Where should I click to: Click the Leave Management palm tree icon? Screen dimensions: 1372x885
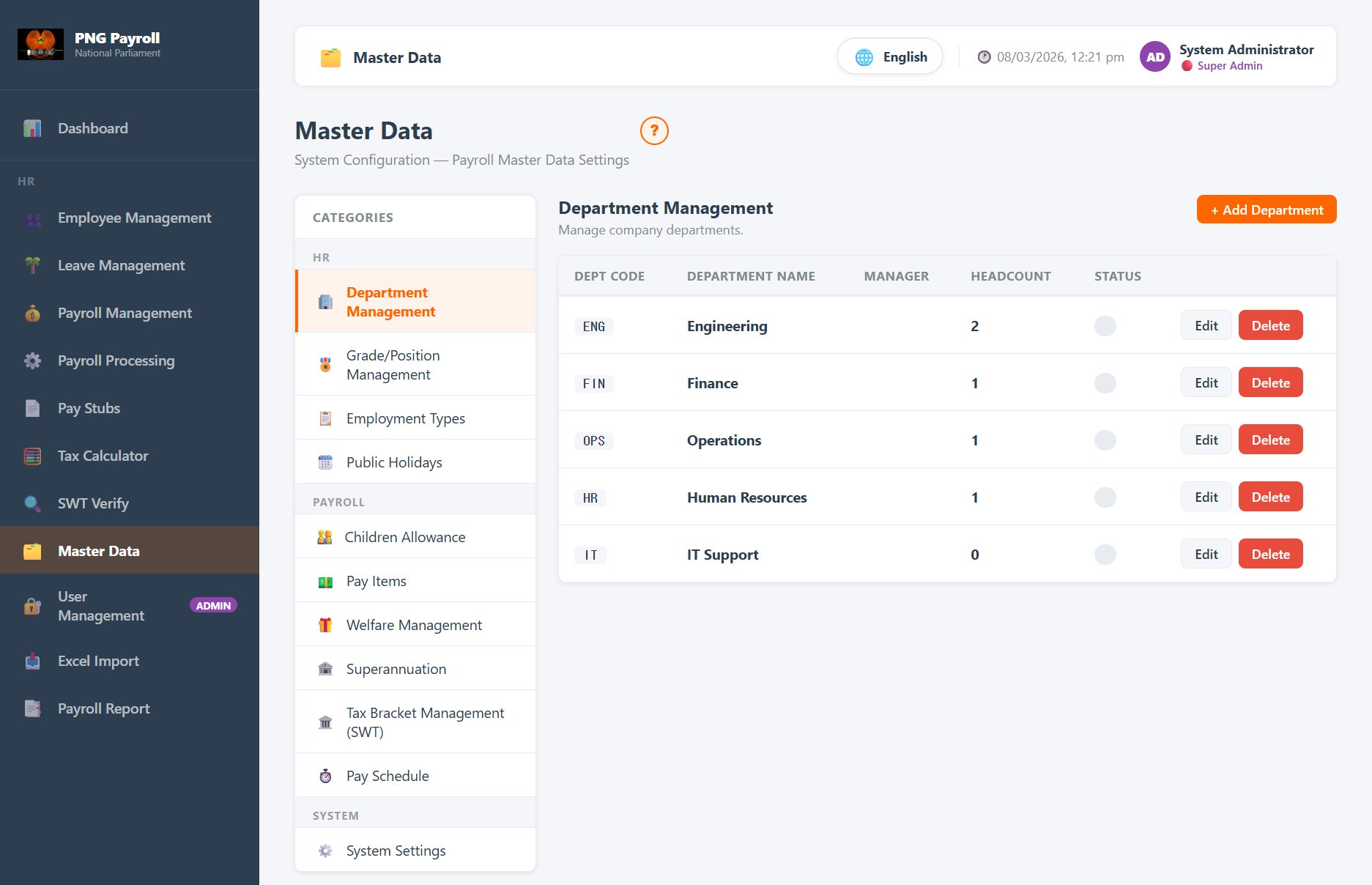(32, 265)
